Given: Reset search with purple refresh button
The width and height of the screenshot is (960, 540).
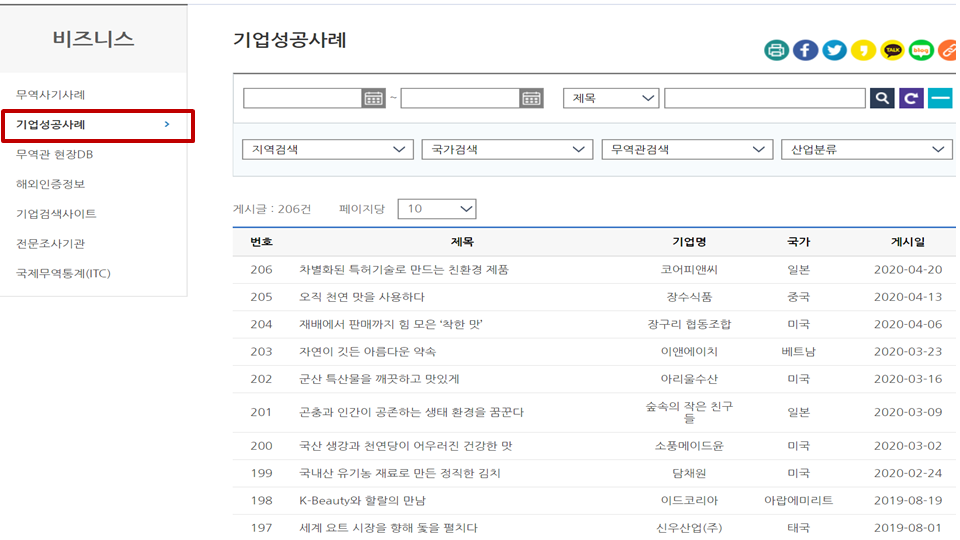Looking at the screenshot, I should [911, 98].
